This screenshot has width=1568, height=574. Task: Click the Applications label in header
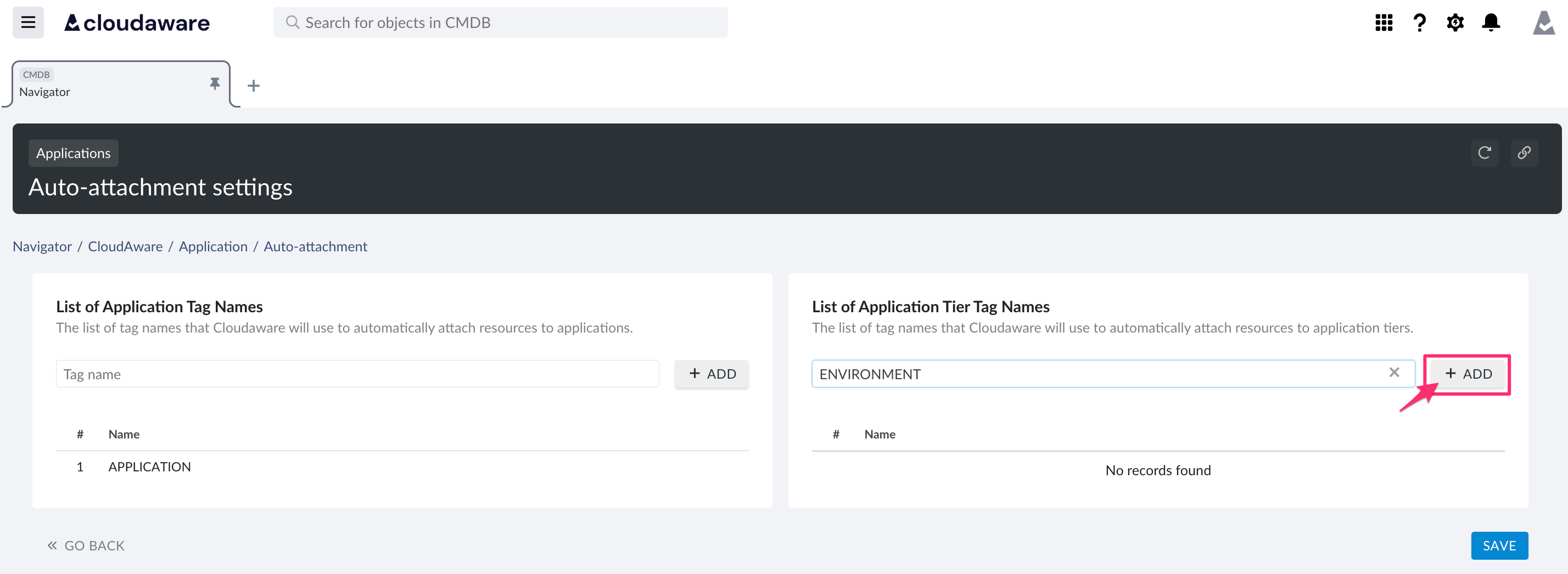[73, 154]
